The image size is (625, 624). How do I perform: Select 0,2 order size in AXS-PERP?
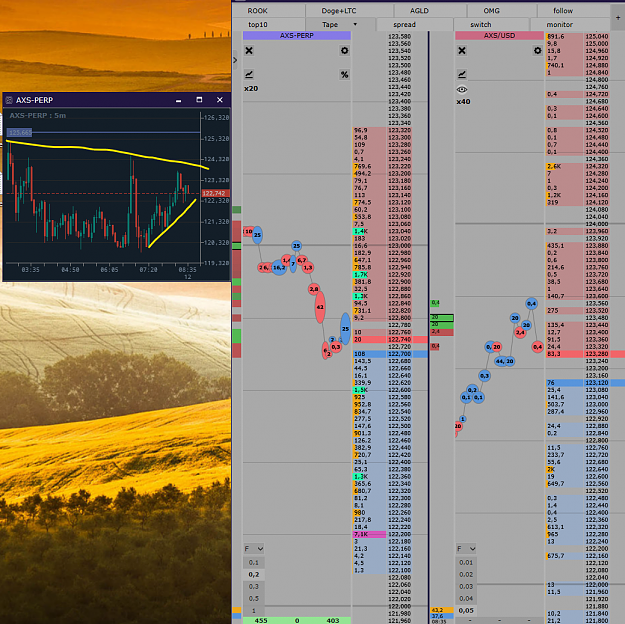pyautogui.click(x=254, y=574)
